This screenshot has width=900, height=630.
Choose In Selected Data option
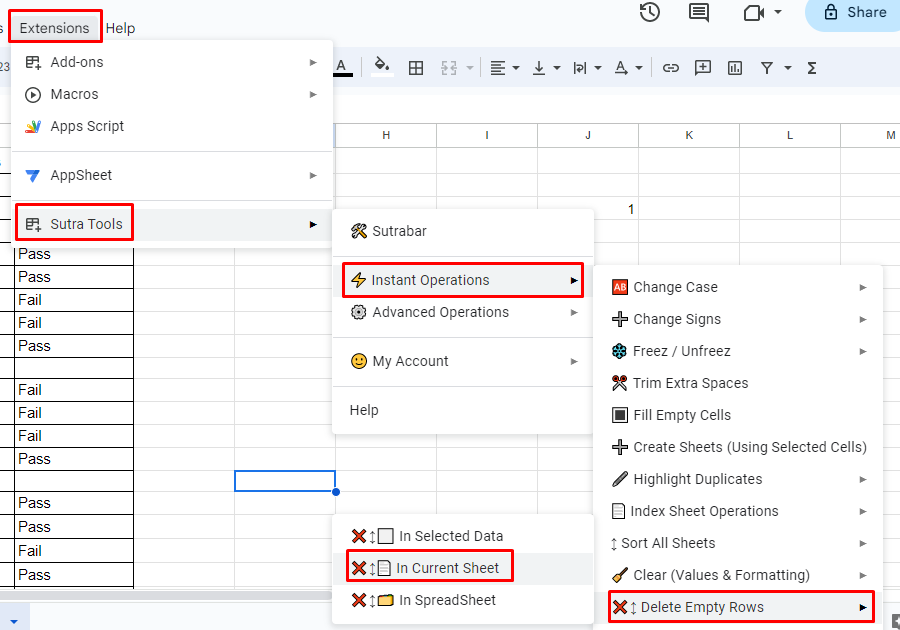click(463, 536)
